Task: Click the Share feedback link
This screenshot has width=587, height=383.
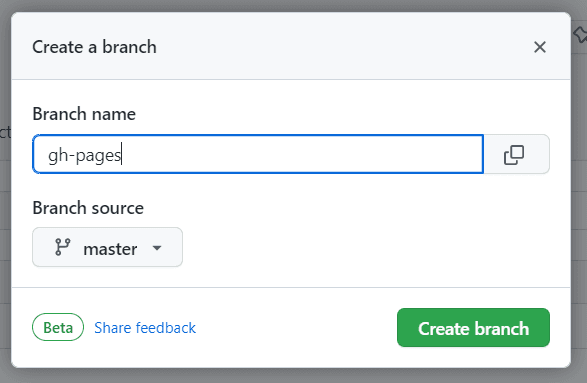Action: [x=145, y=328]
